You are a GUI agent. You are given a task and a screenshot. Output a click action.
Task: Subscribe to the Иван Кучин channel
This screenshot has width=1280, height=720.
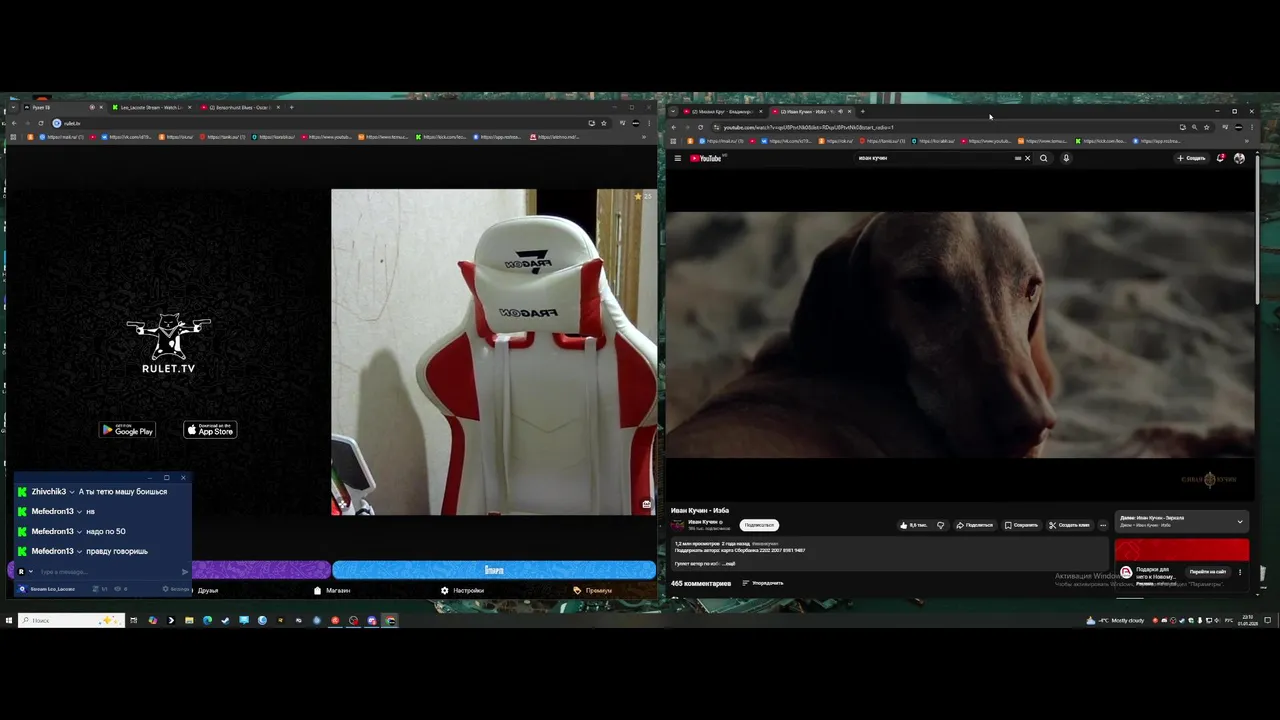tap(759, 525)
